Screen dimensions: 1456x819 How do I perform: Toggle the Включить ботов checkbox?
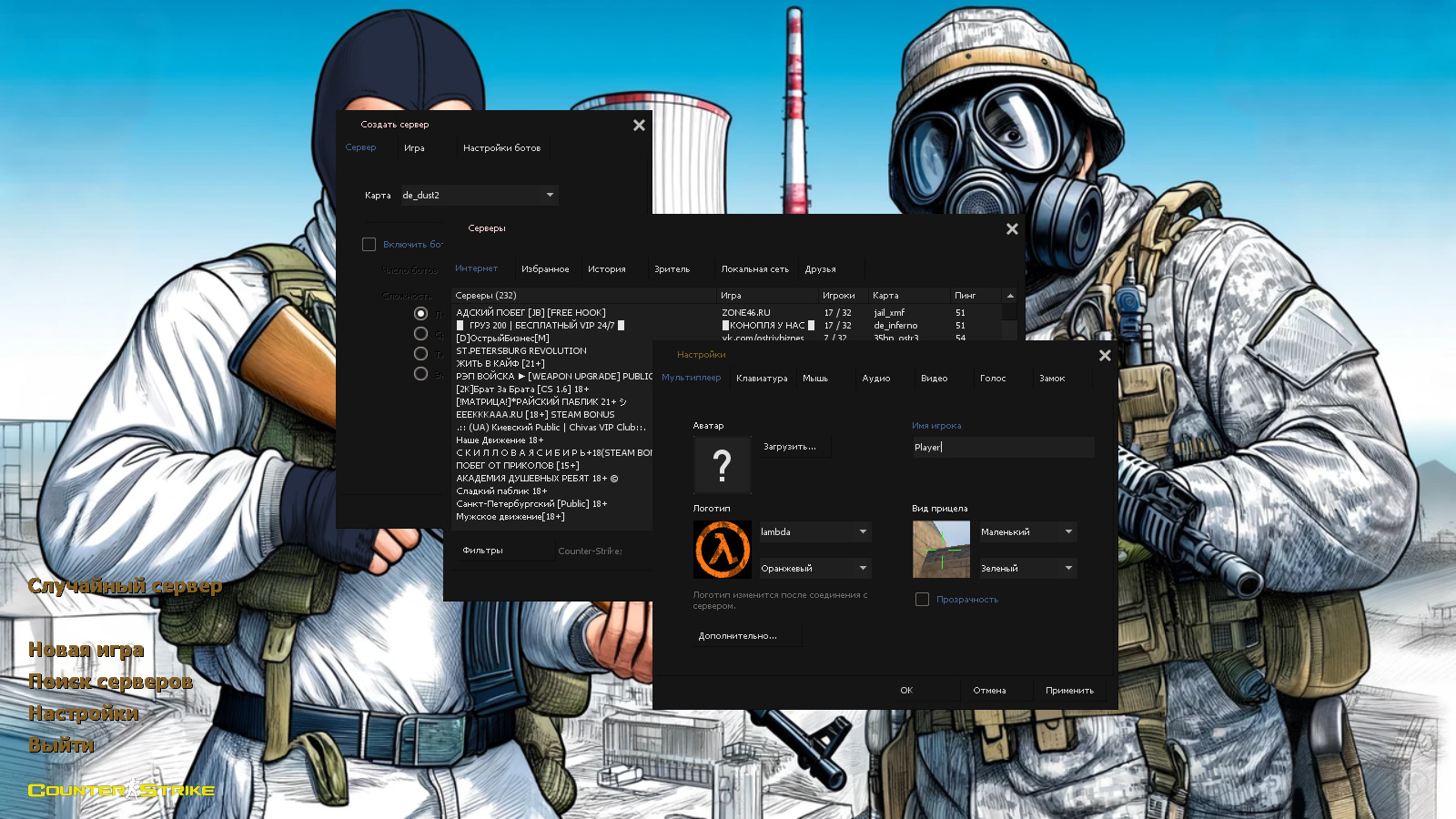point(369,245)
